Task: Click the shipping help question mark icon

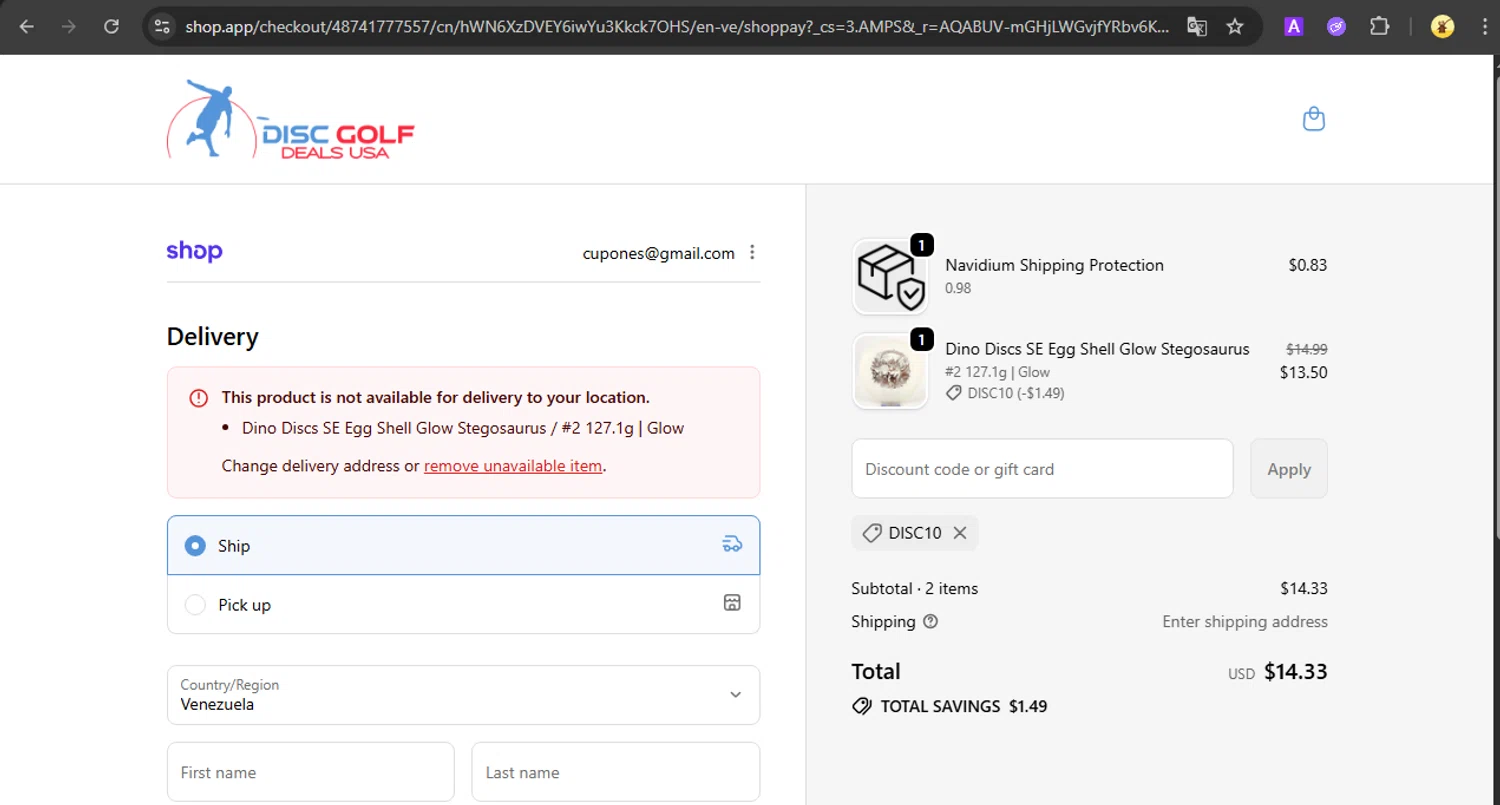Action: 931,622
